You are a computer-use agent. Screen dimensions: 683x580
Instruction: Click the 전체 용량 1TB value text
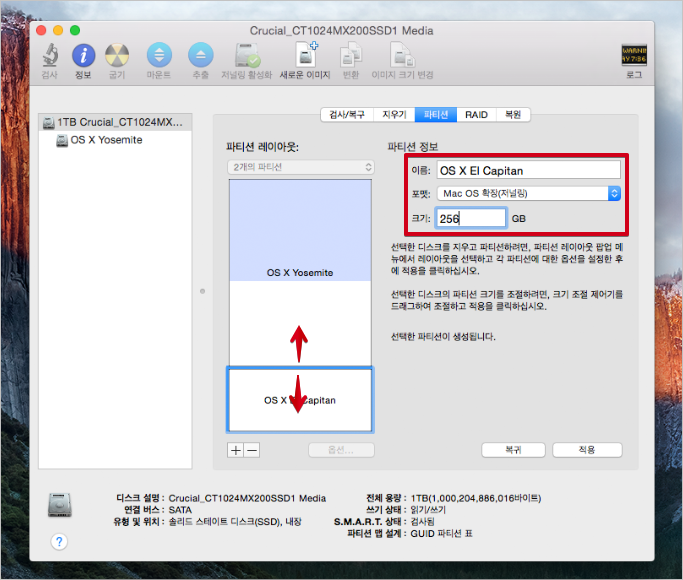476,498
